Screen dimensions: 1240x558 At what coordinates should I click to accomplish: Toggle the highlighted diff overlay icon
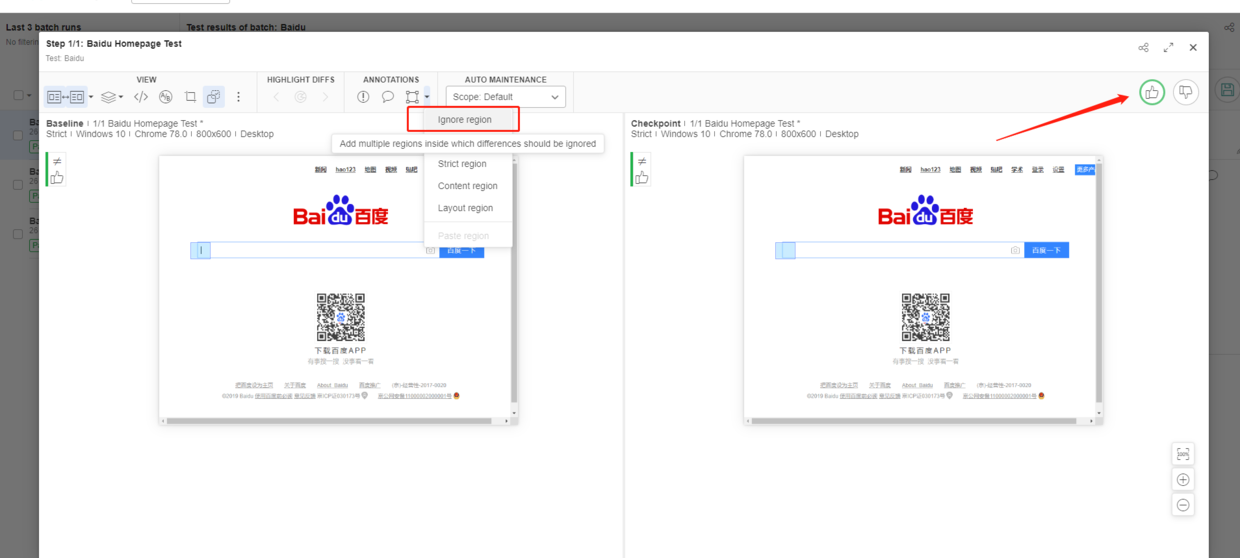(x=214, y=97)
